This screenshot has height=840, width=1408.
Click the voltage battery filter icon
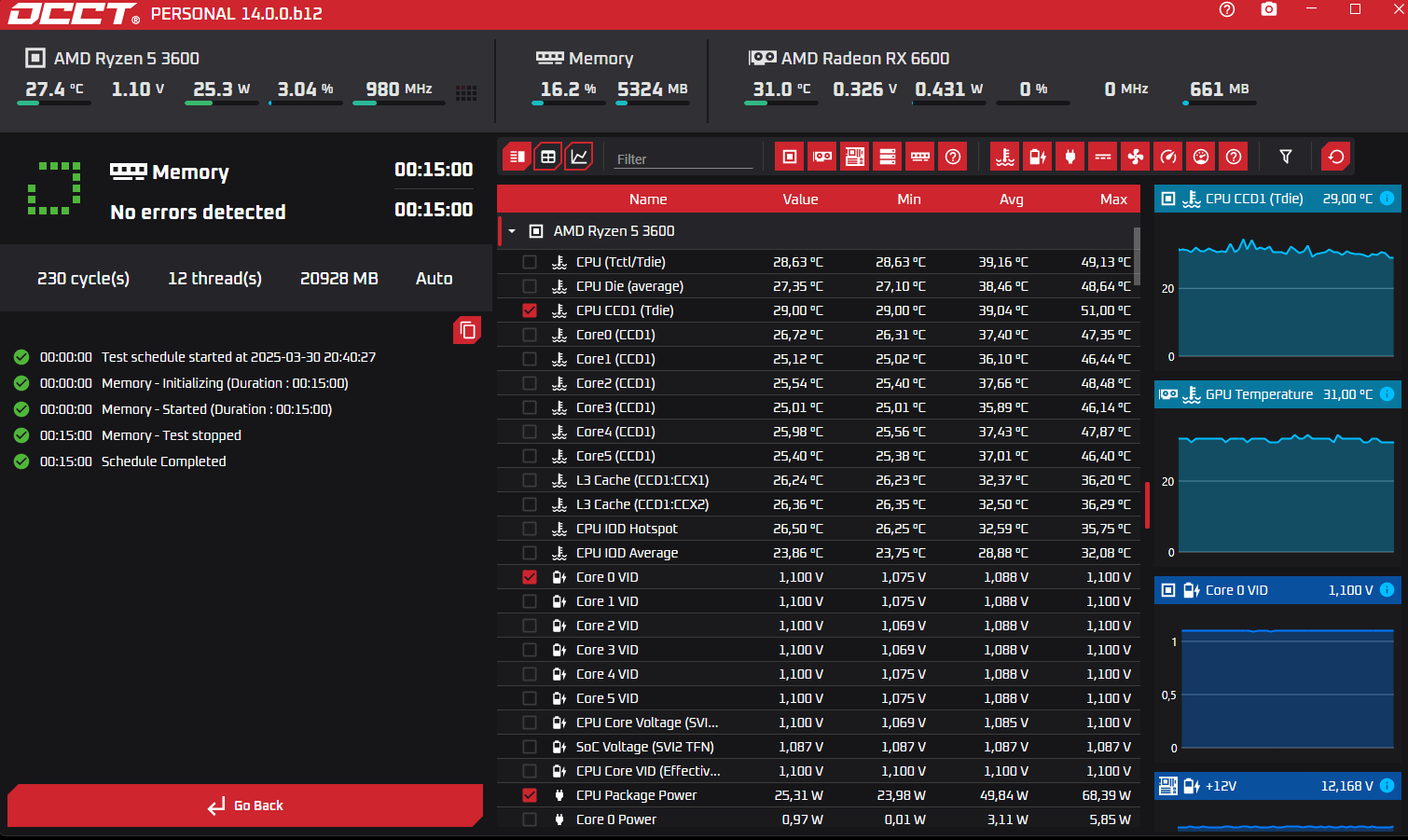coord(1037,157)
